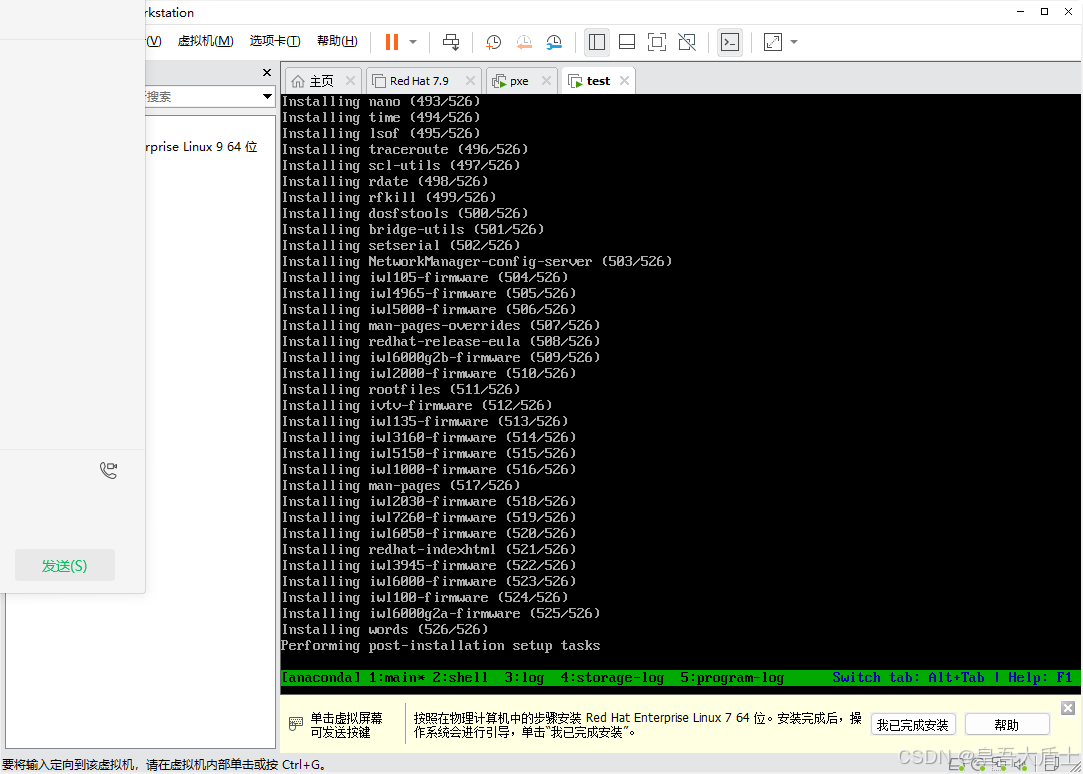Open the library search dropdown arrow
1083x774 pixels.
(267, 97)
